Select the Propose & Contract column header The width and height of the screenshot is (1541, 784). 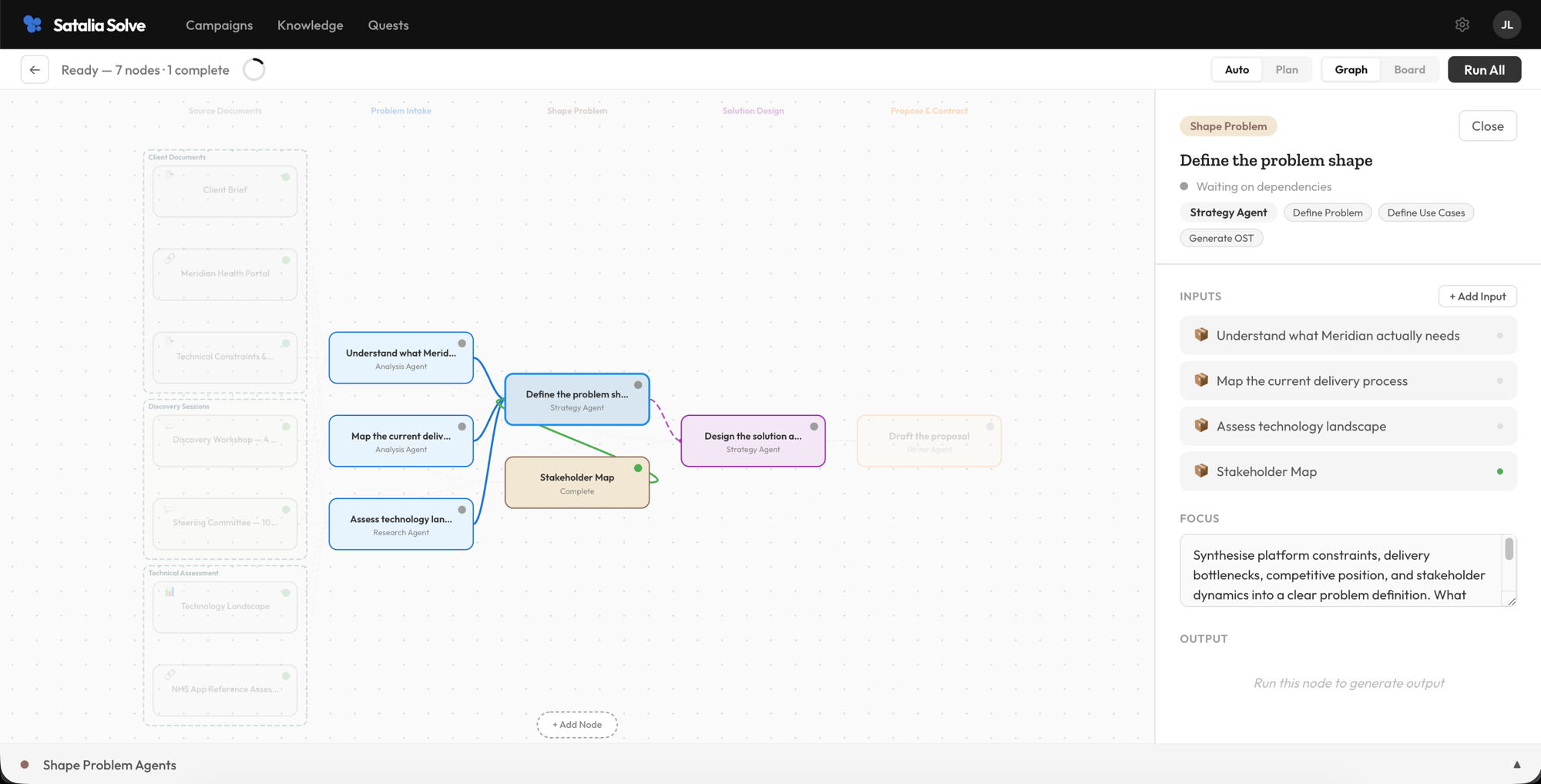click(928, 111)
